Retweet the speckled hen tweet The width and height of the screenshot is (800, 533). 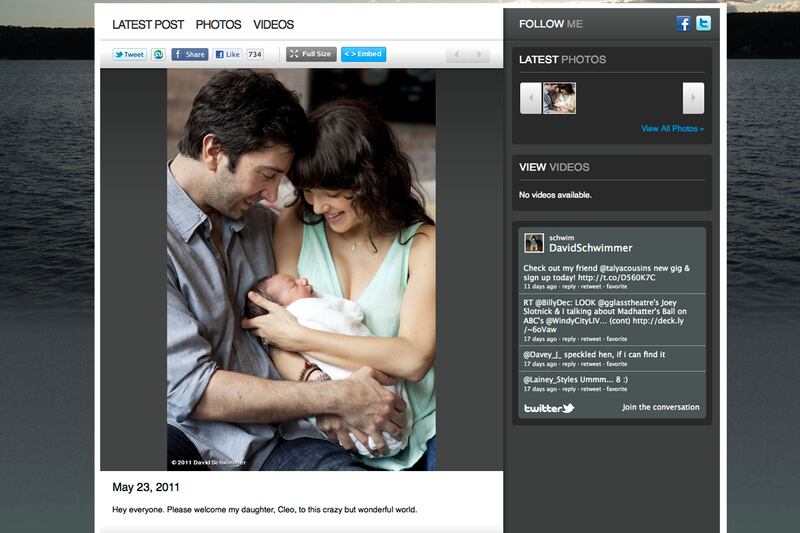click(x=591, y=364)
